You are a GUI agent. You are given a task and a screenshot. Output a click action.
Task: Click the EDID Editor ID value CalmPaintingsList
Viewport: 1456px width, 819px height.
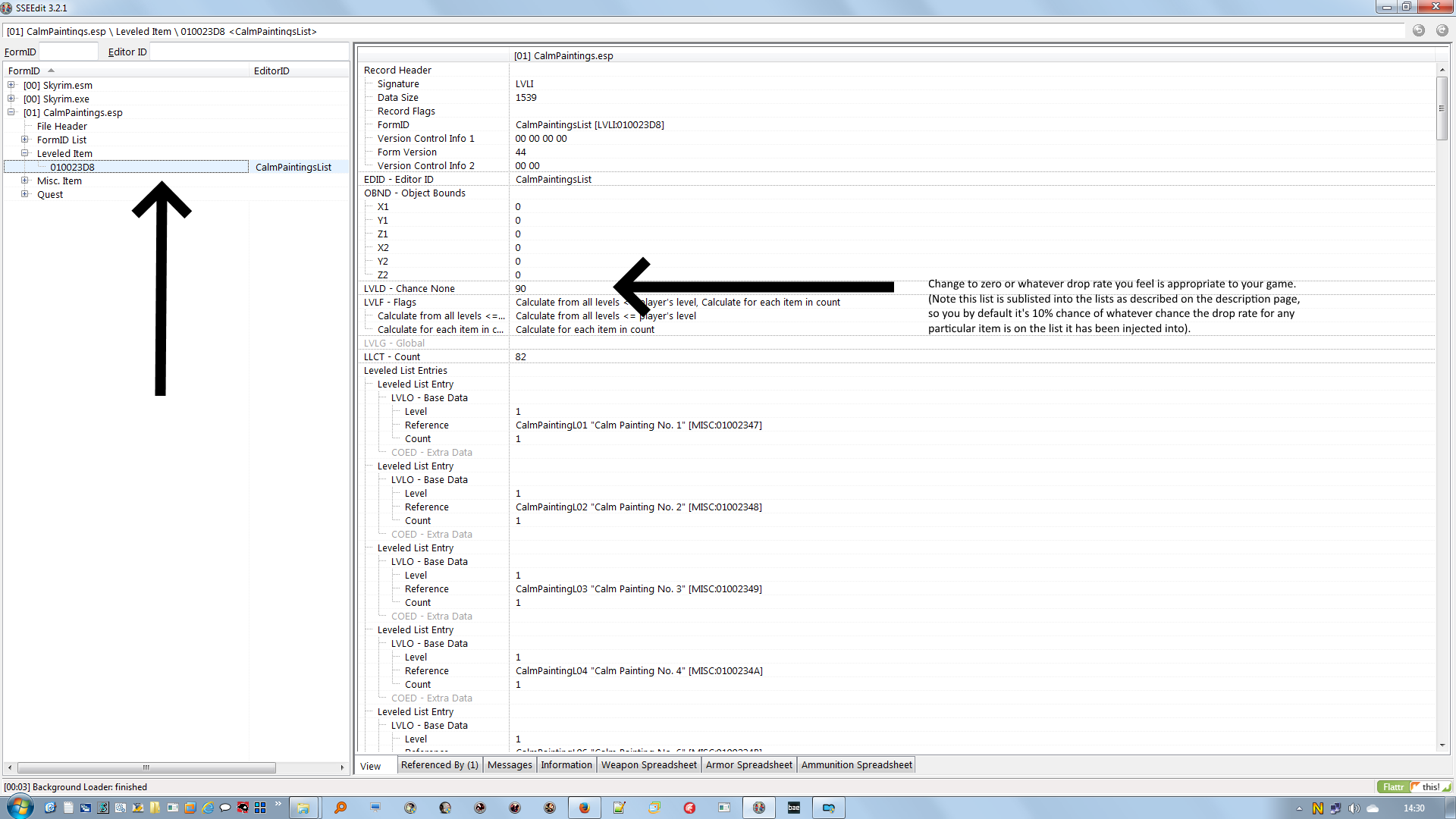tap(554, 179)
